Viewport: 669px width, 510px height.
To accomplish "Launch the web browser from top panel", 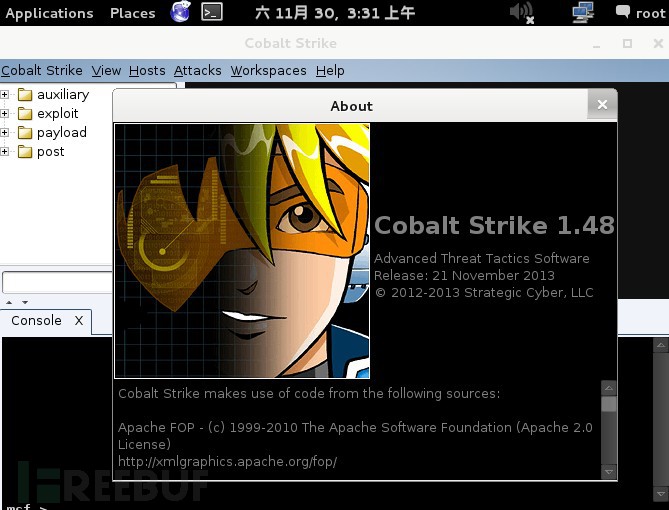I will click(180, 12).
